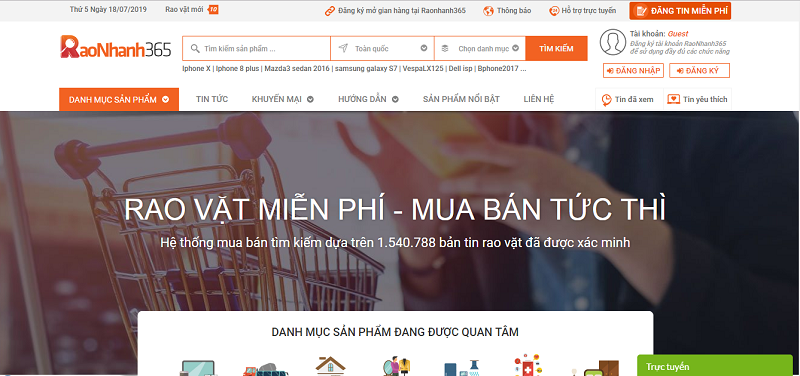Viewport: 800px width, 376px height.
Task: Click the appliances category icon
Action: pos(462,367)
